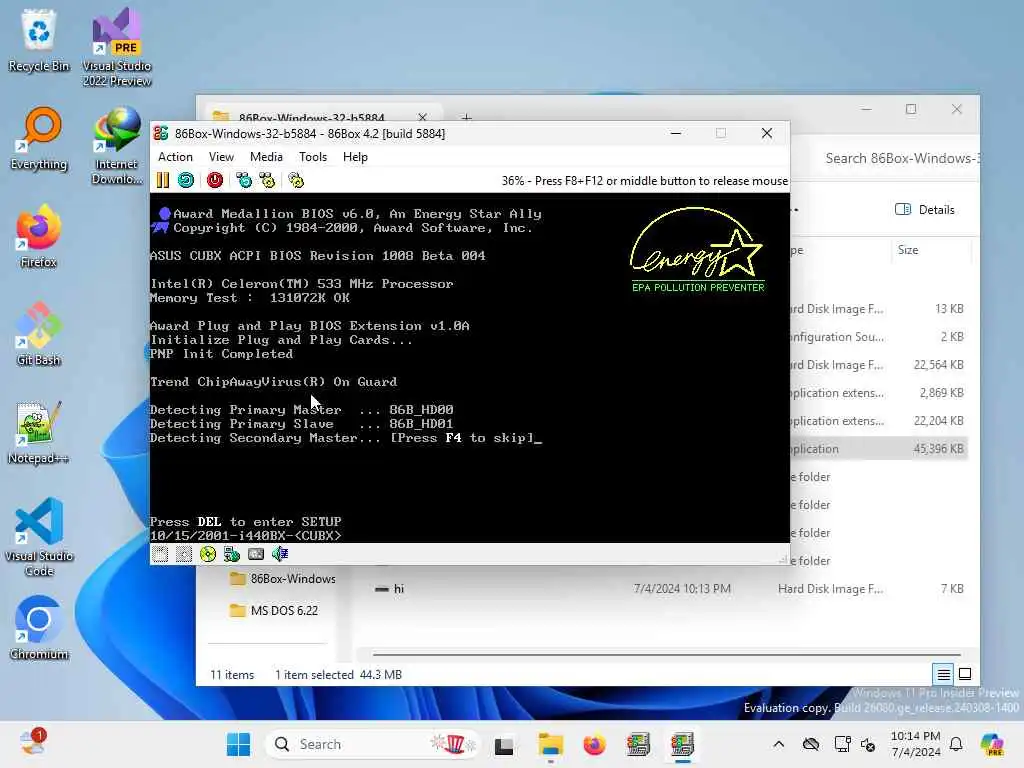Click the Size column header in Explorer
This screenshot has height=768, width=1024.
931,250
